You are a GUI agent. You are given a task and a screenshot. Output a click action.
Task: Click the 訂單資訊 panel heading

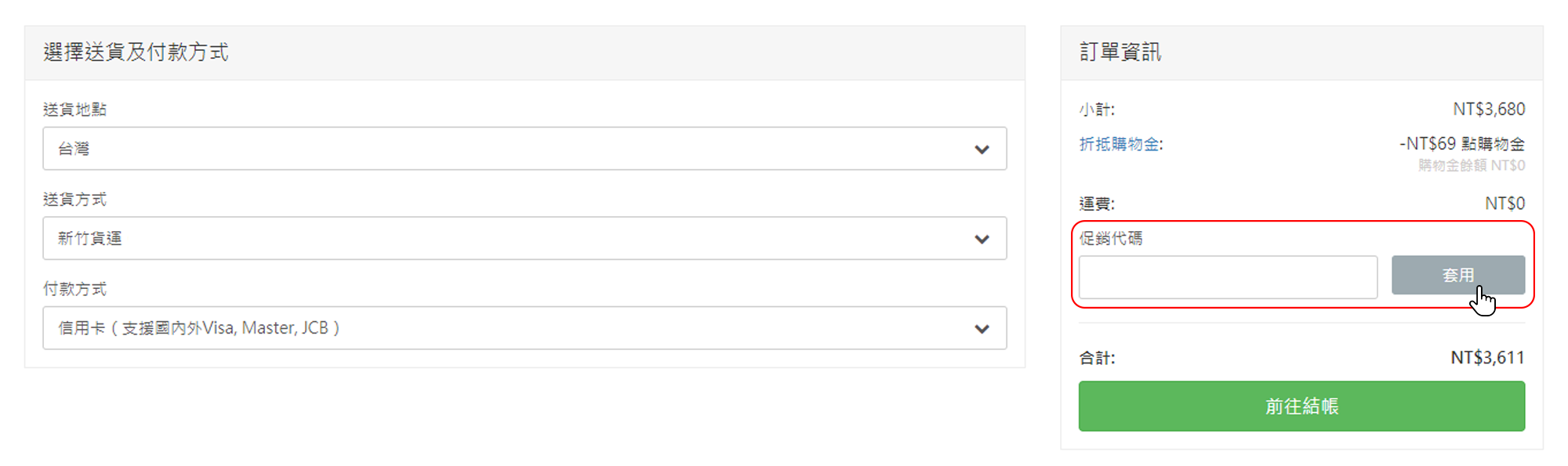[1120, 52]
